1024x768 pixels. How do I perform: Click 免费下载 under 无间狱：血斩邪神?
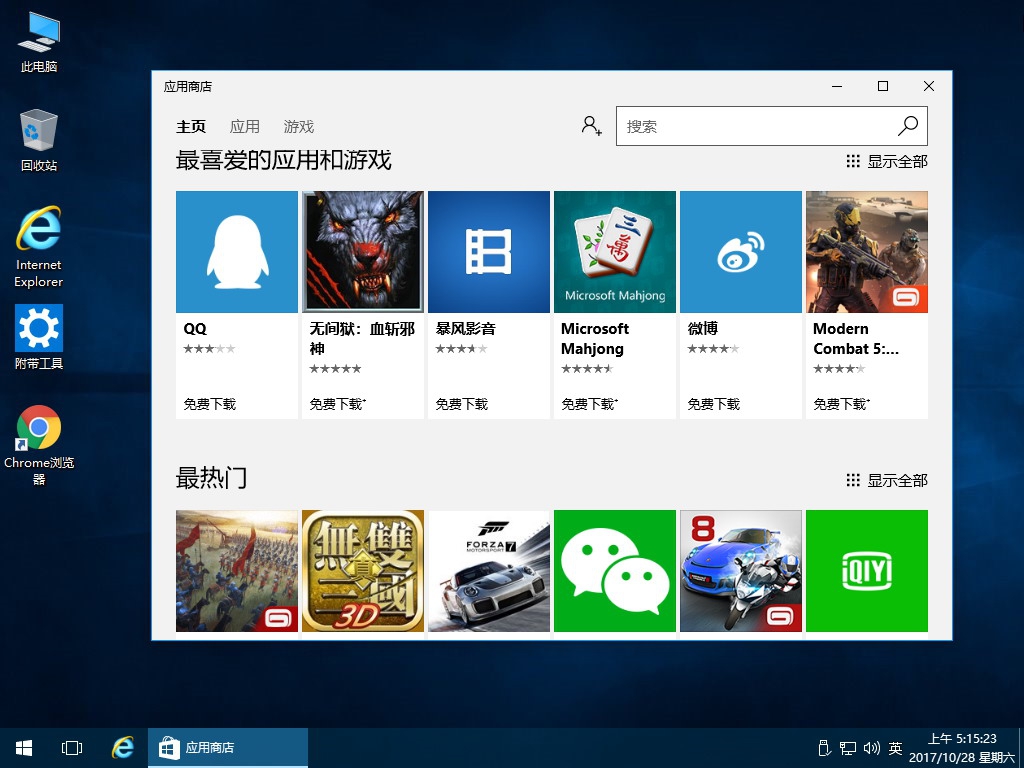point(337,404)
